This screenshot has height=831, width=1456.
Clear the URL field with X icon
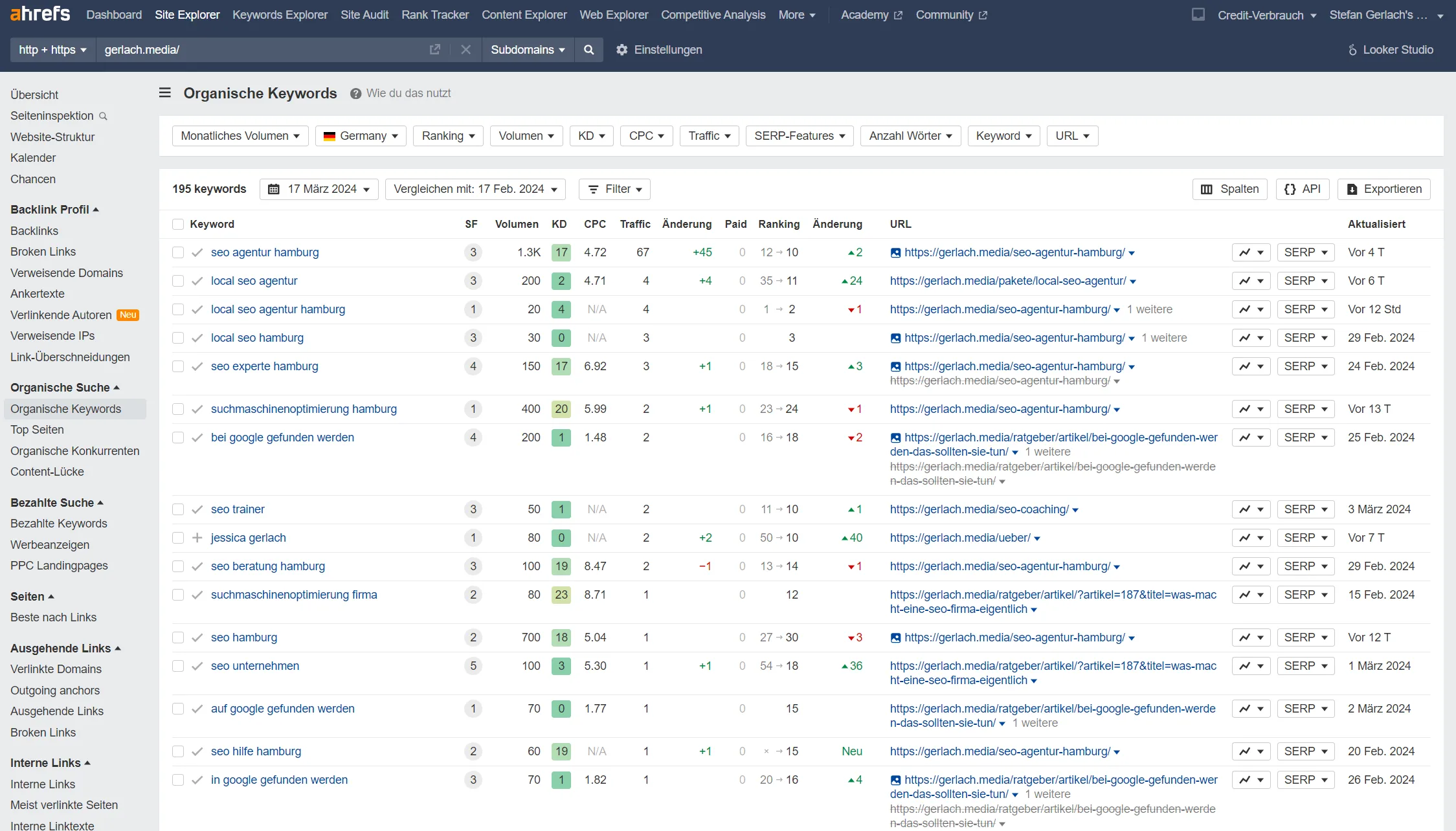(465, 50)
